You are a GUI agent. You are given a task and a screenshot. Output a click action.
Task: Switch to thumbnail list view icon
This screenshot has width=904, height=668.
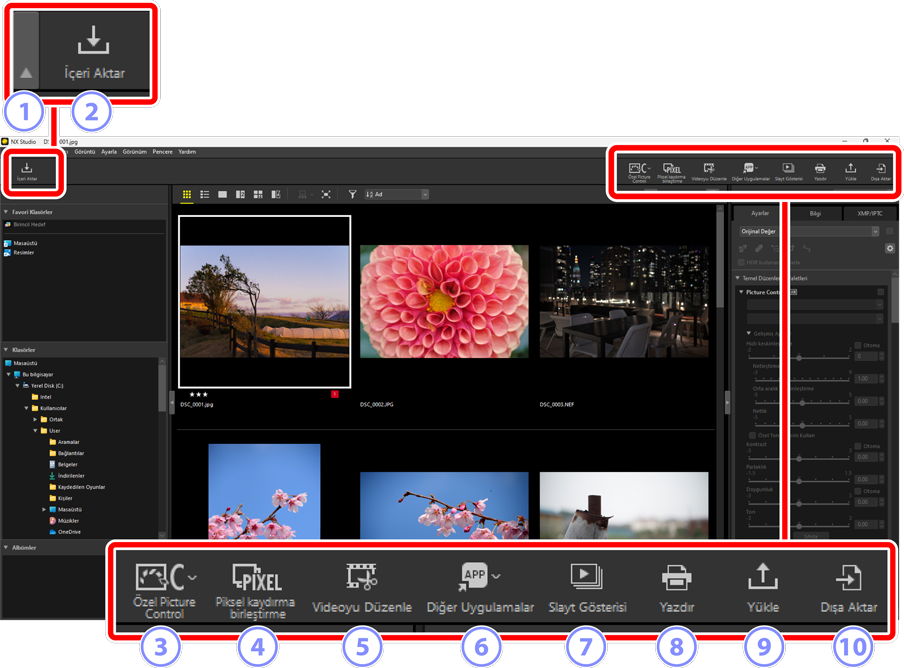205,195
